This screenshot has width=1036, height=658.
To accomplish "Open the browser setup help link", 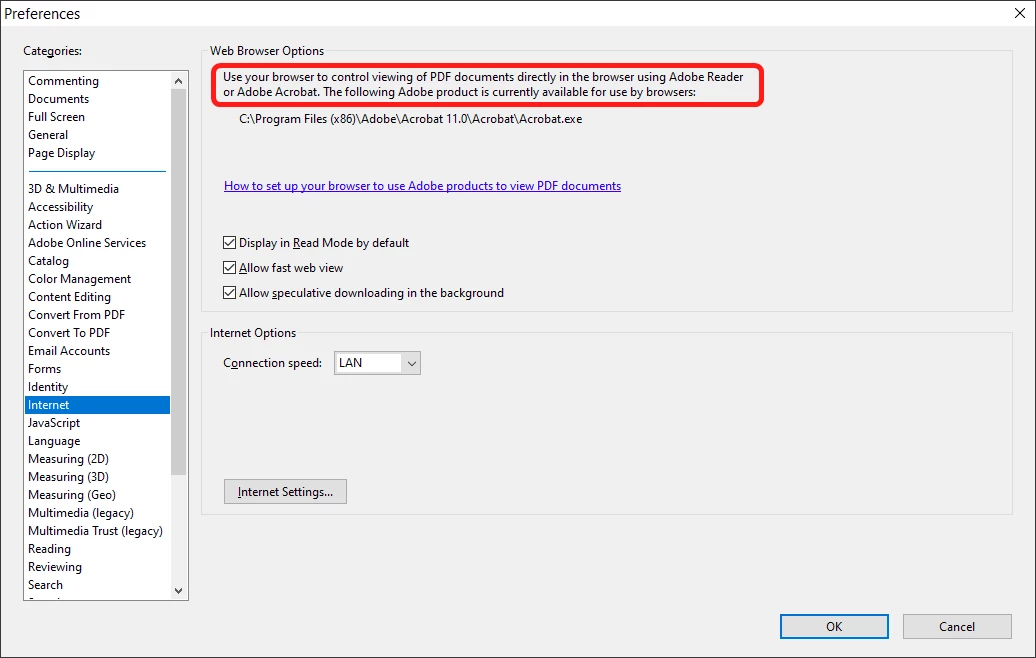I will pyautogui.click(x=422, y=186).
